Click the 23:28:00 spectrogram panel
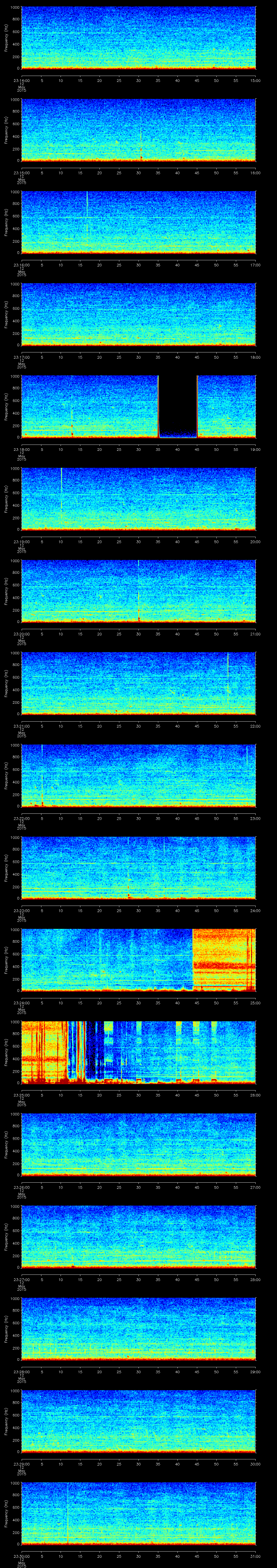The image size is (277, 1568). tap(138, 1329)
